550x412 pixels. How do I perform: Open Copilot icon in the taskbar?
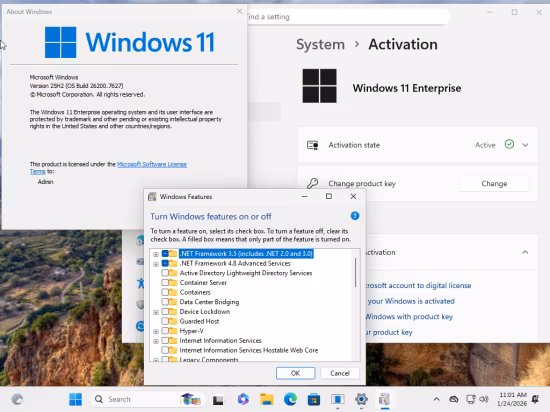(243, 399)
